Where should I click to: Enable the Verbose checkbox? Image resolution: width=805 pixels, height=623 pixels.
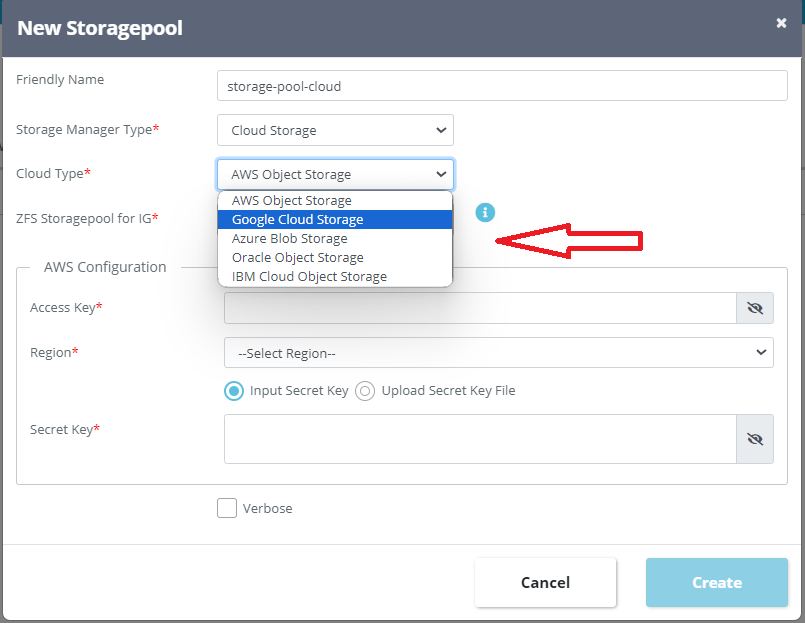click(227, 508)
